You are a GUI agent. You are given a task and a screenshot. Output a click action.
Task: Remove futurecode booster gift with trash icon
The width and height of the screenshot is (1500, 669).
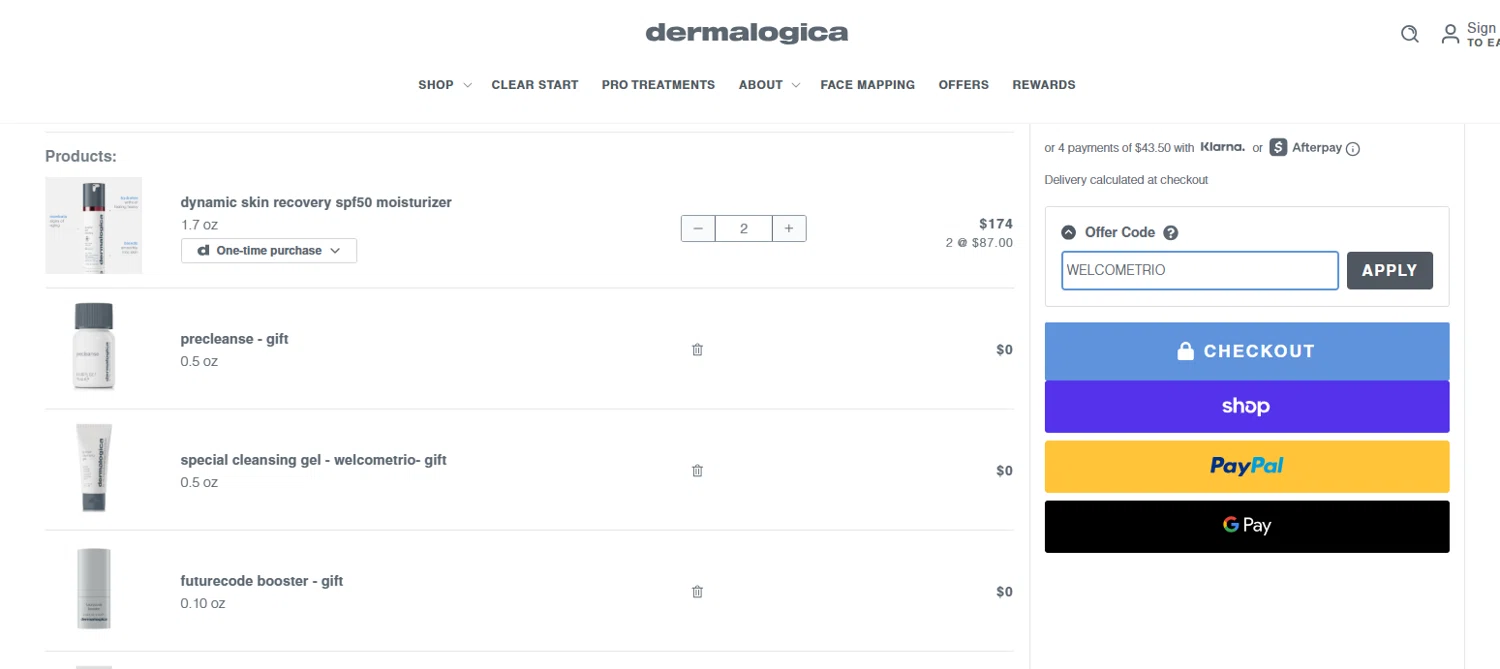point(697,591)
